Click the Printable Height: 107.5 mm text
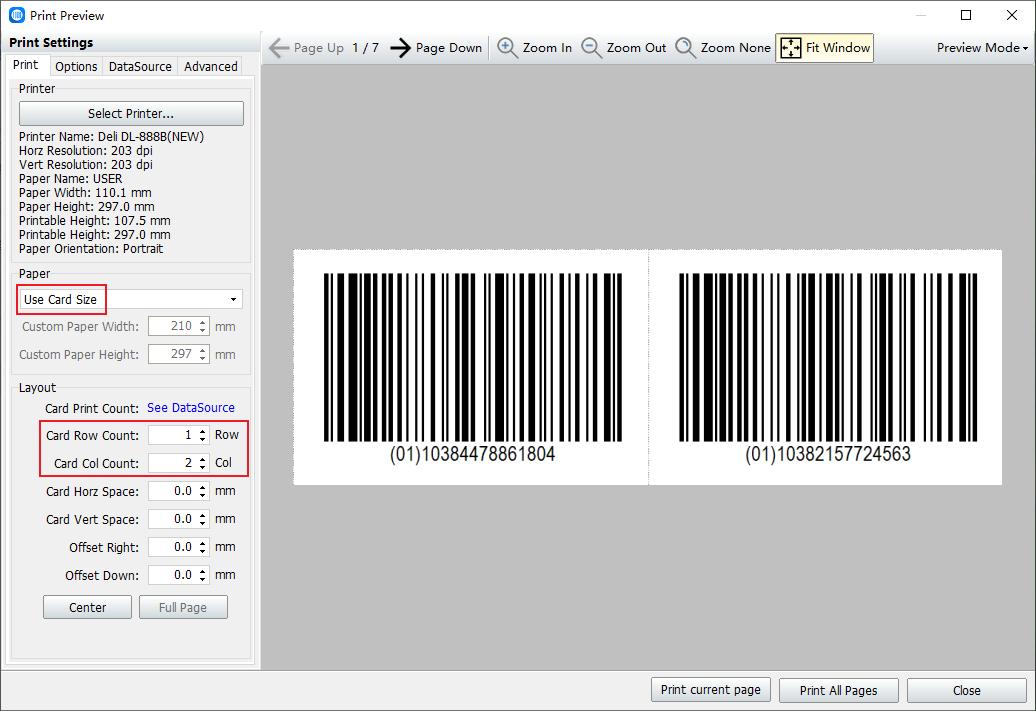 [x=94, y=221]
